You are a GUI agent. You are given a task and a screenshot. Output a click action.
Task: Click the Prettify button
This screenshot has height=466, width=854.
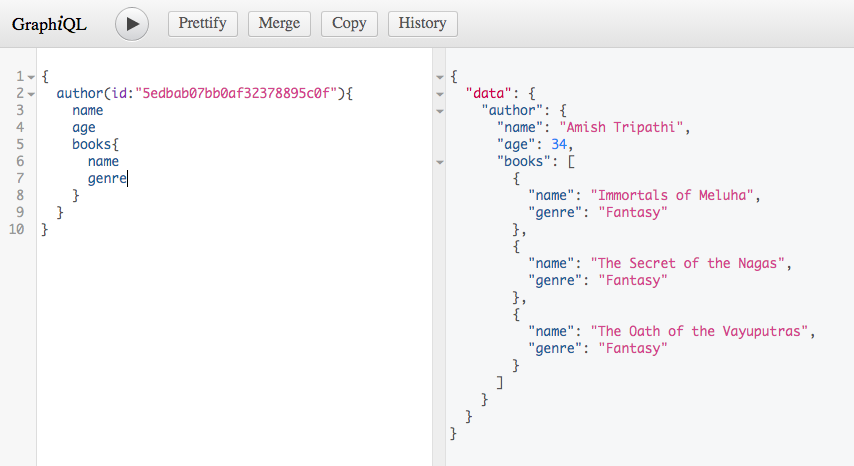pos(203,23)
